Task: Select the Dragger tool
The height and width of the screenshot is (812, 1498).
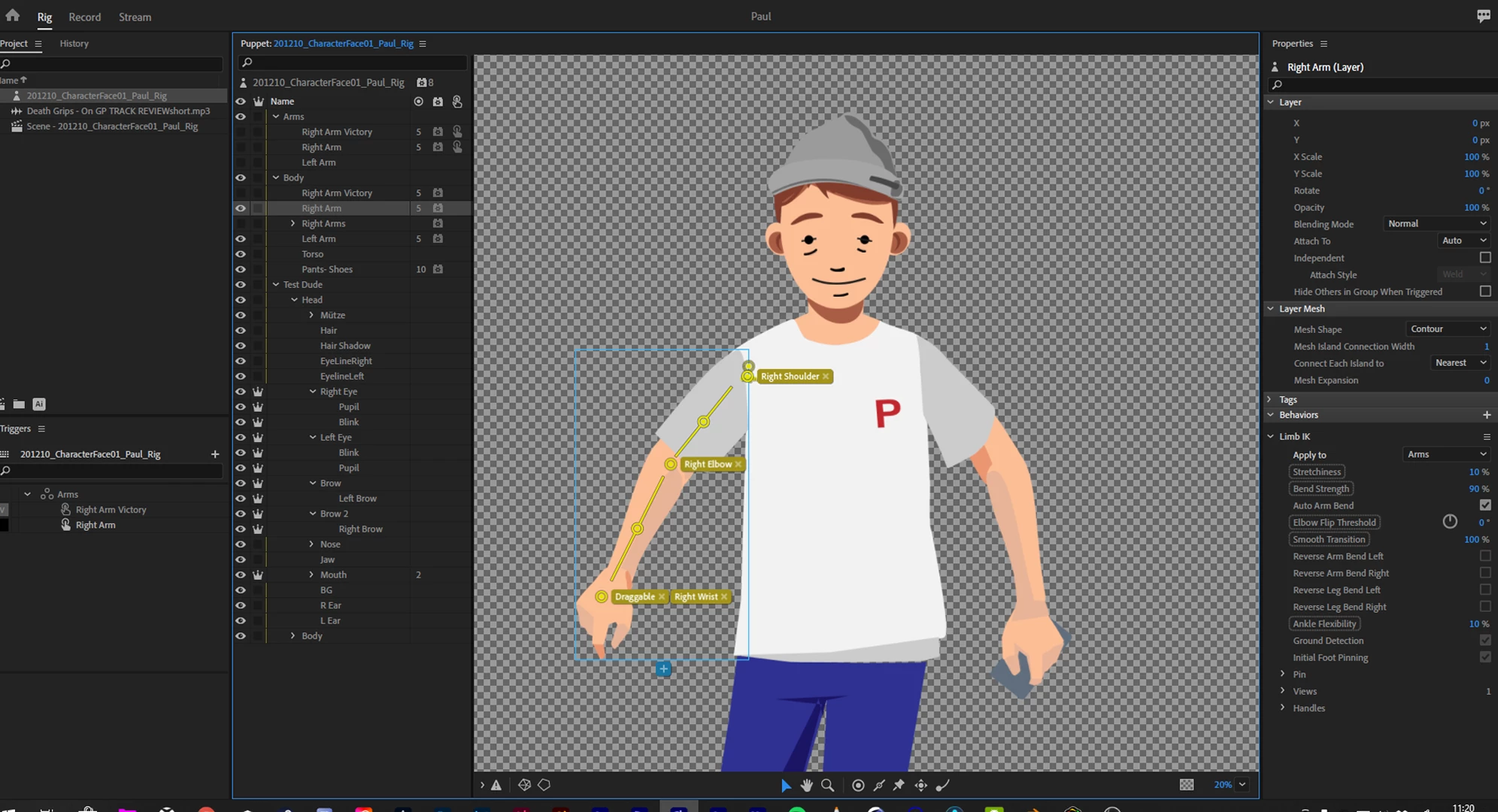Action: coord(921,785)
